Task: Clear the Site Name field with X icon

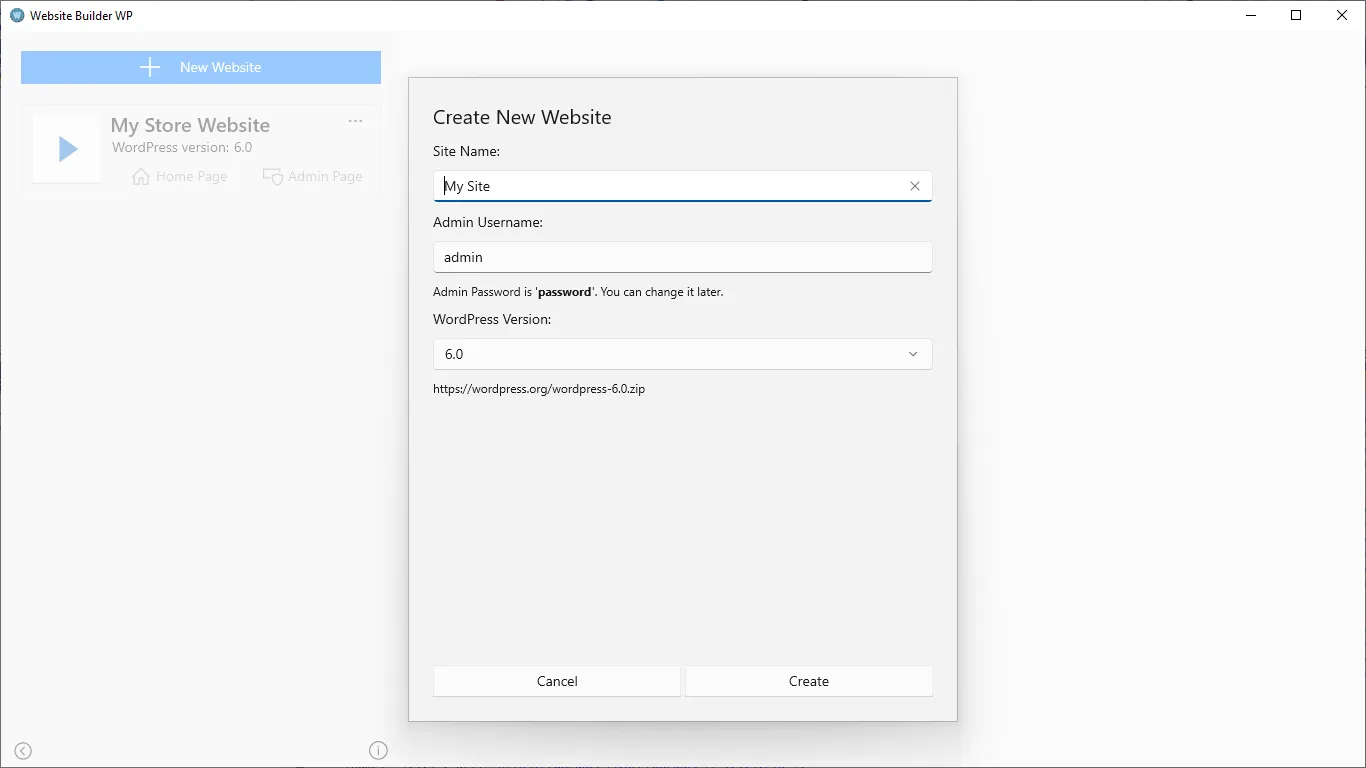Action: click(x=914, y=186)
